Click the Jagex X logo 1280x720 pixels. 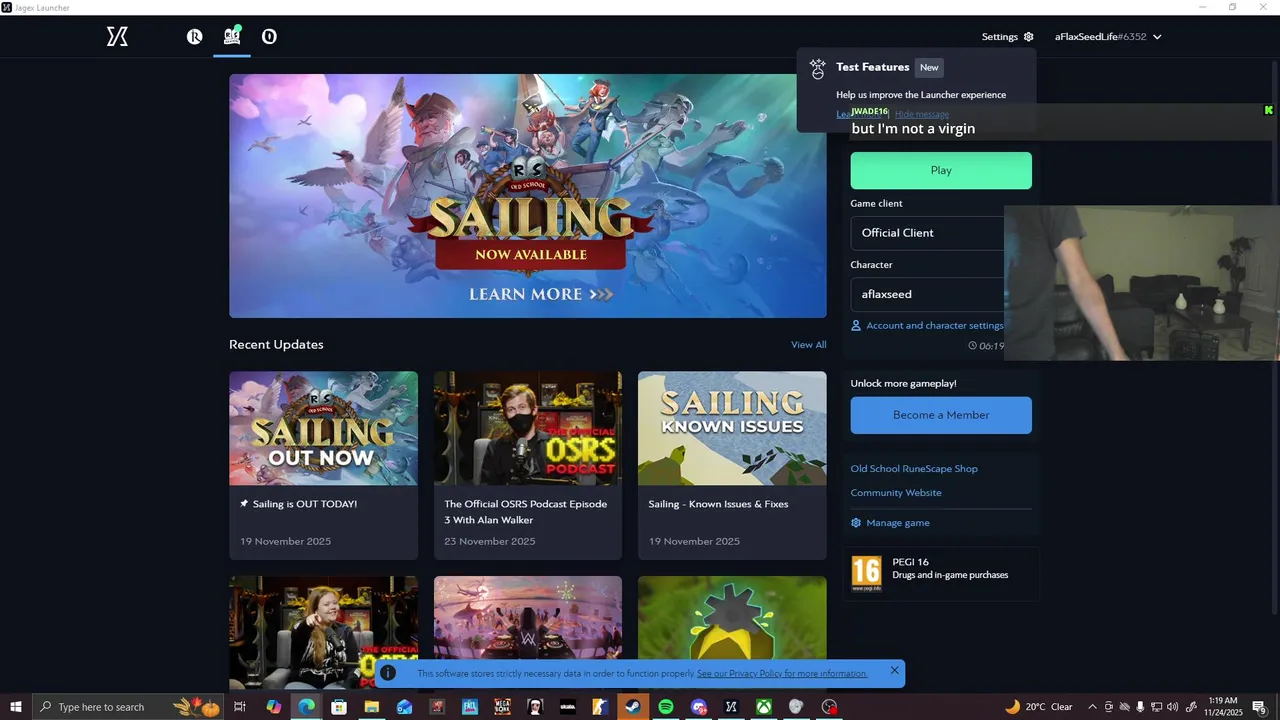point(117,37)
